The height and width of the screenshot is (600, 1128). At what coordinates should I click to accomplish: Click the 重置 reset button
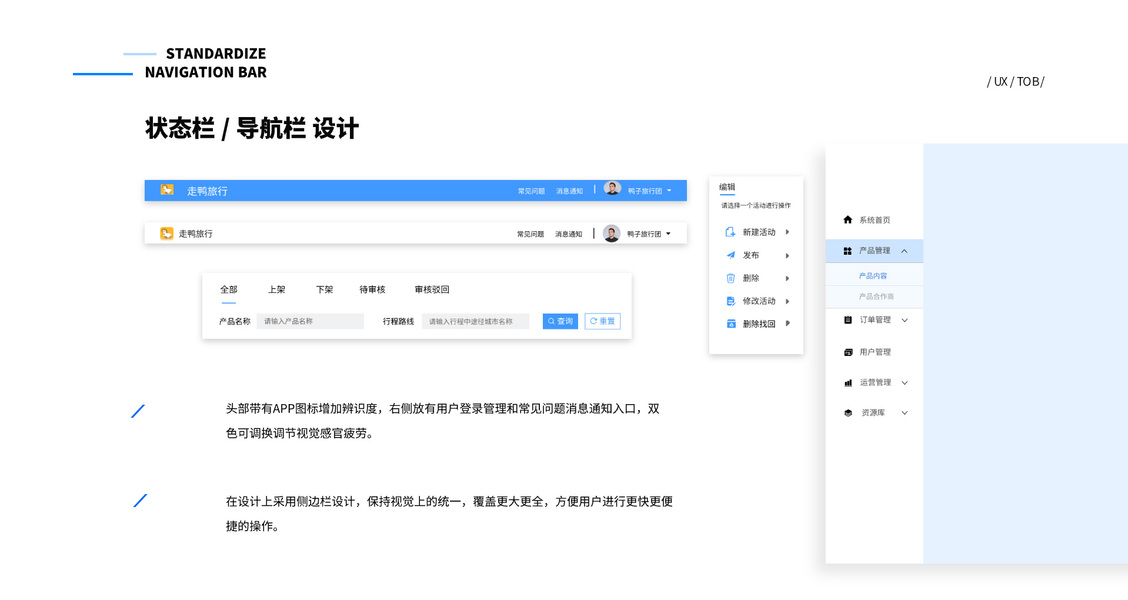(603, 321)
